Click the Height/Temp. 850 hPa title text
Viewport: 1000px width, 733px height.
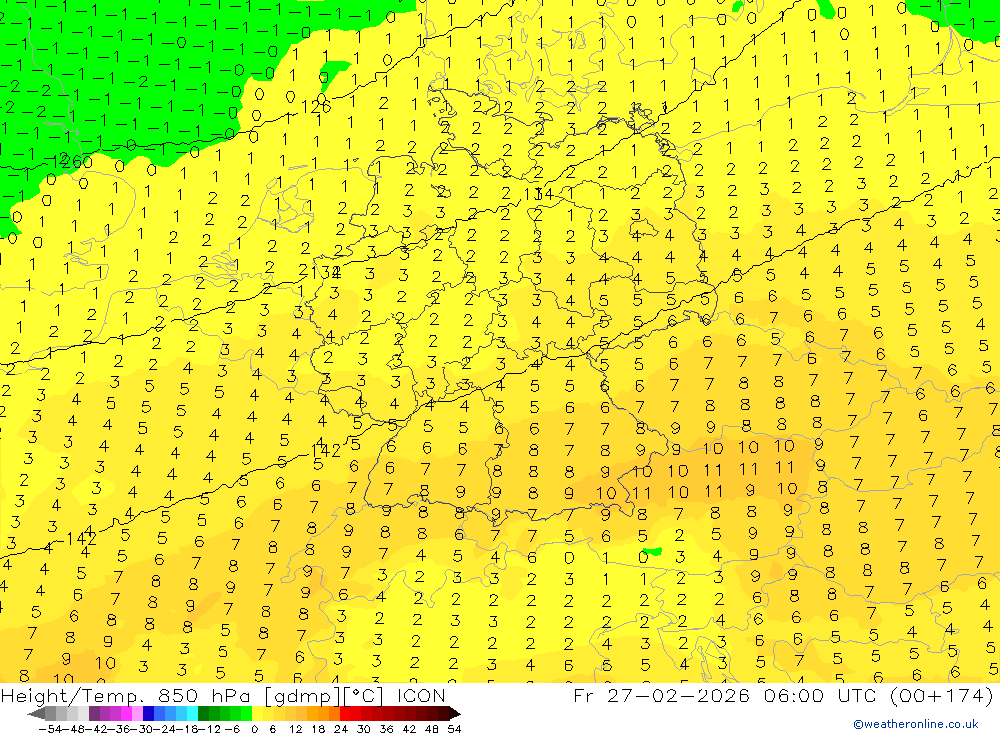coord(126,695)
